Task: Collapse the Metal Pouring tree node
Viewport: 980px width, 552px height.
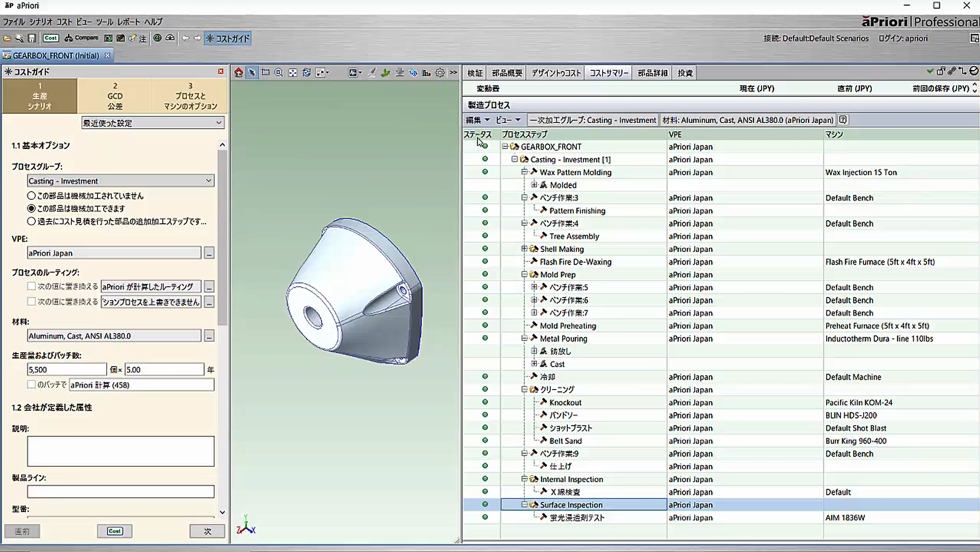Action: (x=524, y=338)
